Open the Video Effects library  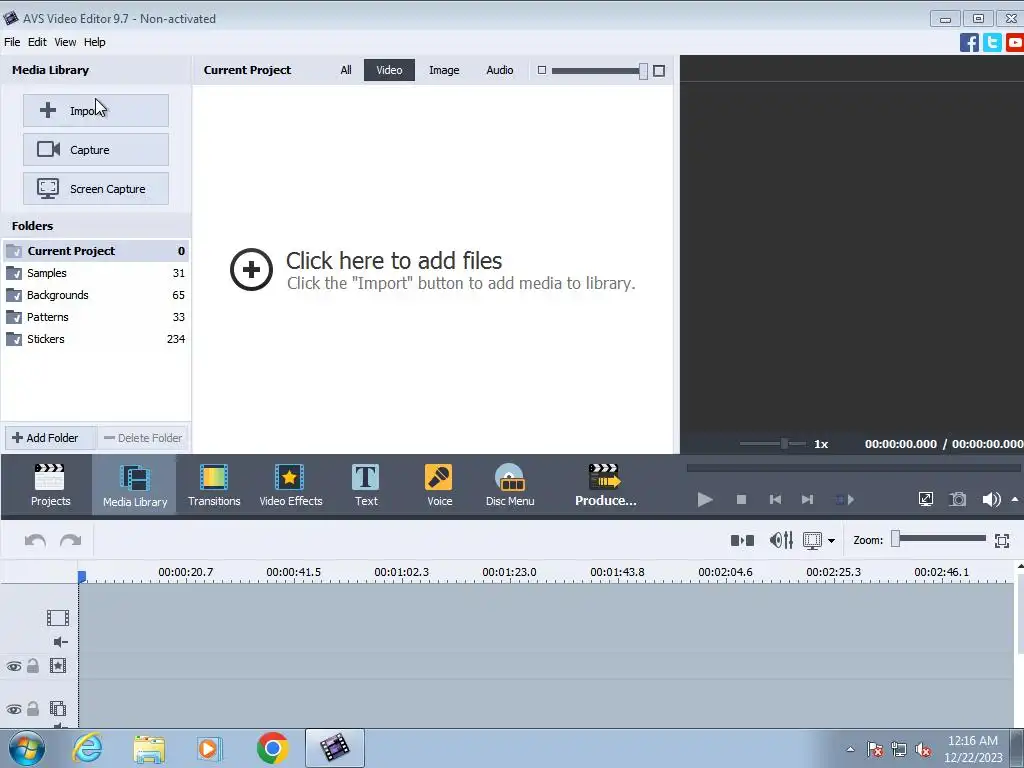[291, 485]
